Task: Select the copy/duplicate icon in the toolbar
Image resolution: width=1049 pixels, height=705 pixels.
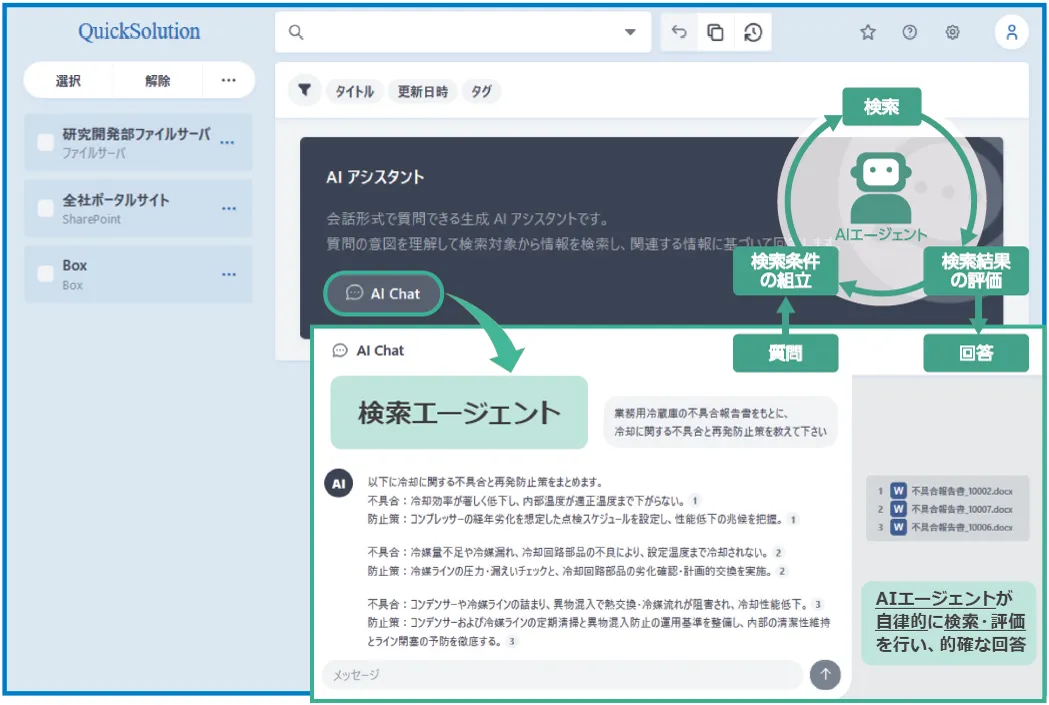Action: [x=713, y=32]
